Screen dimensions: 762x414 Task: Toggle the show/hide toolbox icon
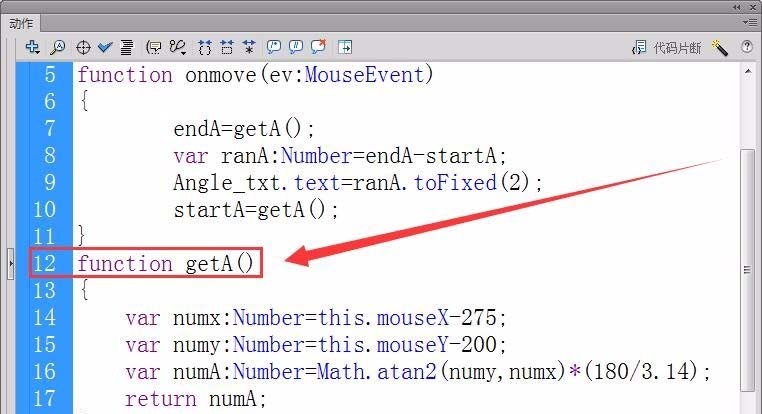click(345, 47)
